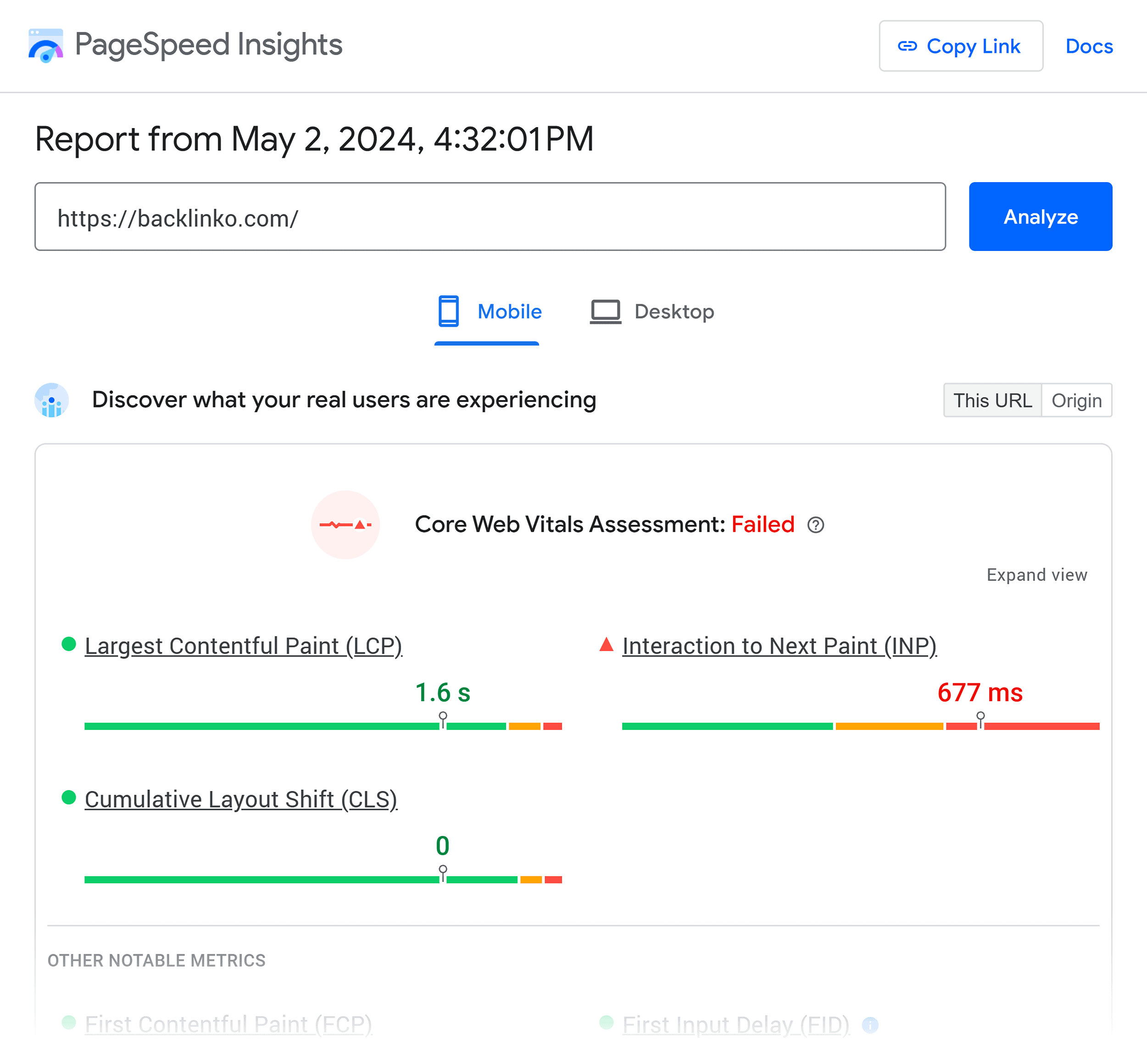
Task: Open the Docs link
Action: (x=1089, y=47)
